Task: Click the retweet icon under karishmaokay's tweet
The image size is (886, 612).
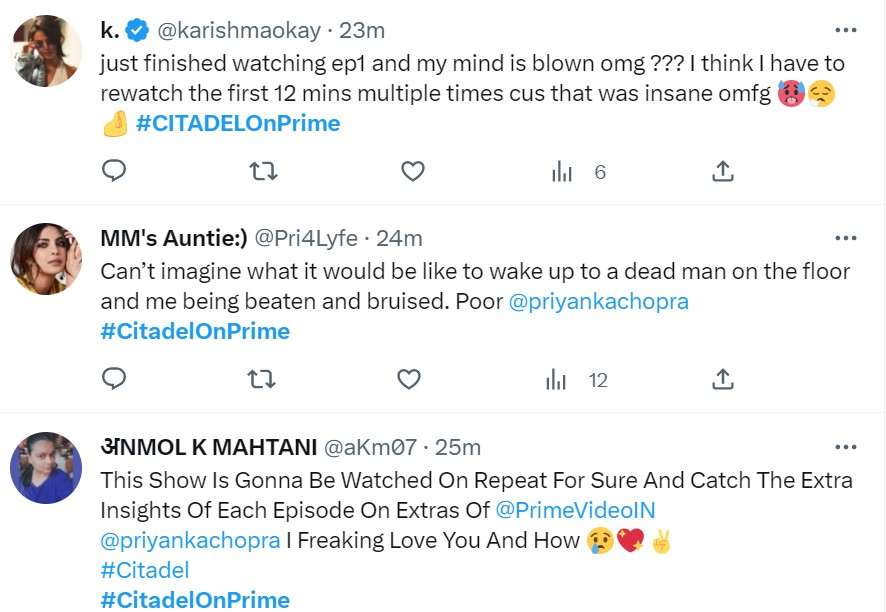Action: 263,171
